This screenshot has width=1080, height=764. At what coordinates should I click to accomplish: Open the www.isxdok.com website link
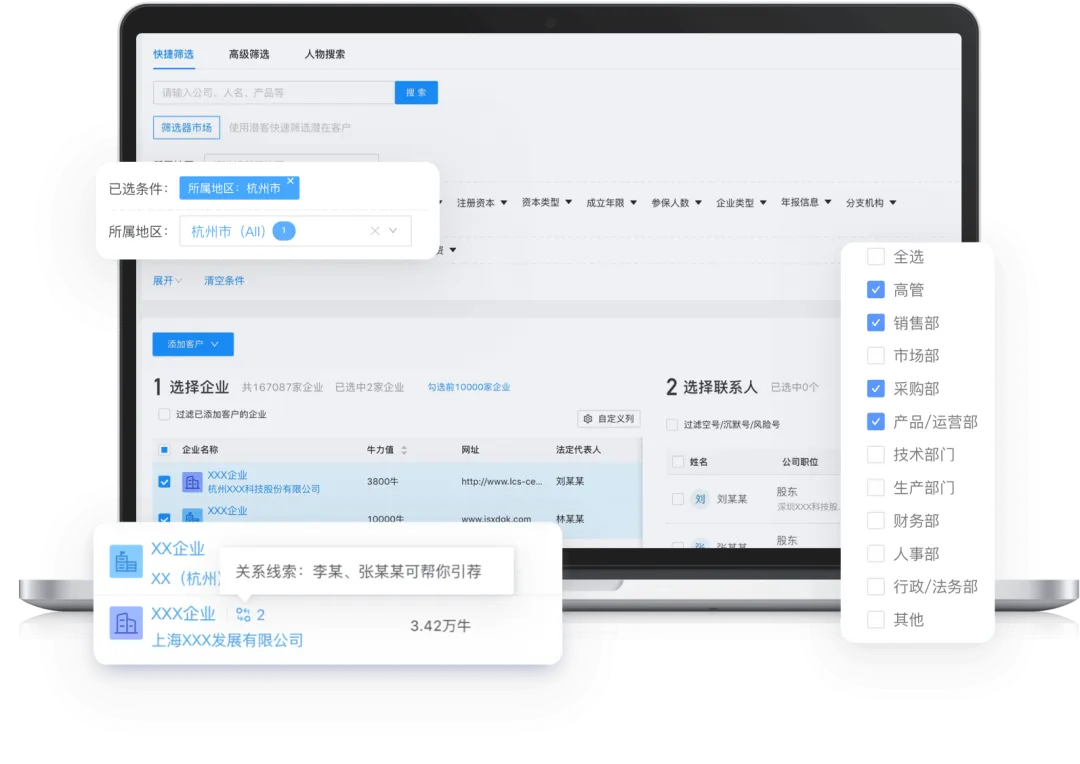click(496, 519)
